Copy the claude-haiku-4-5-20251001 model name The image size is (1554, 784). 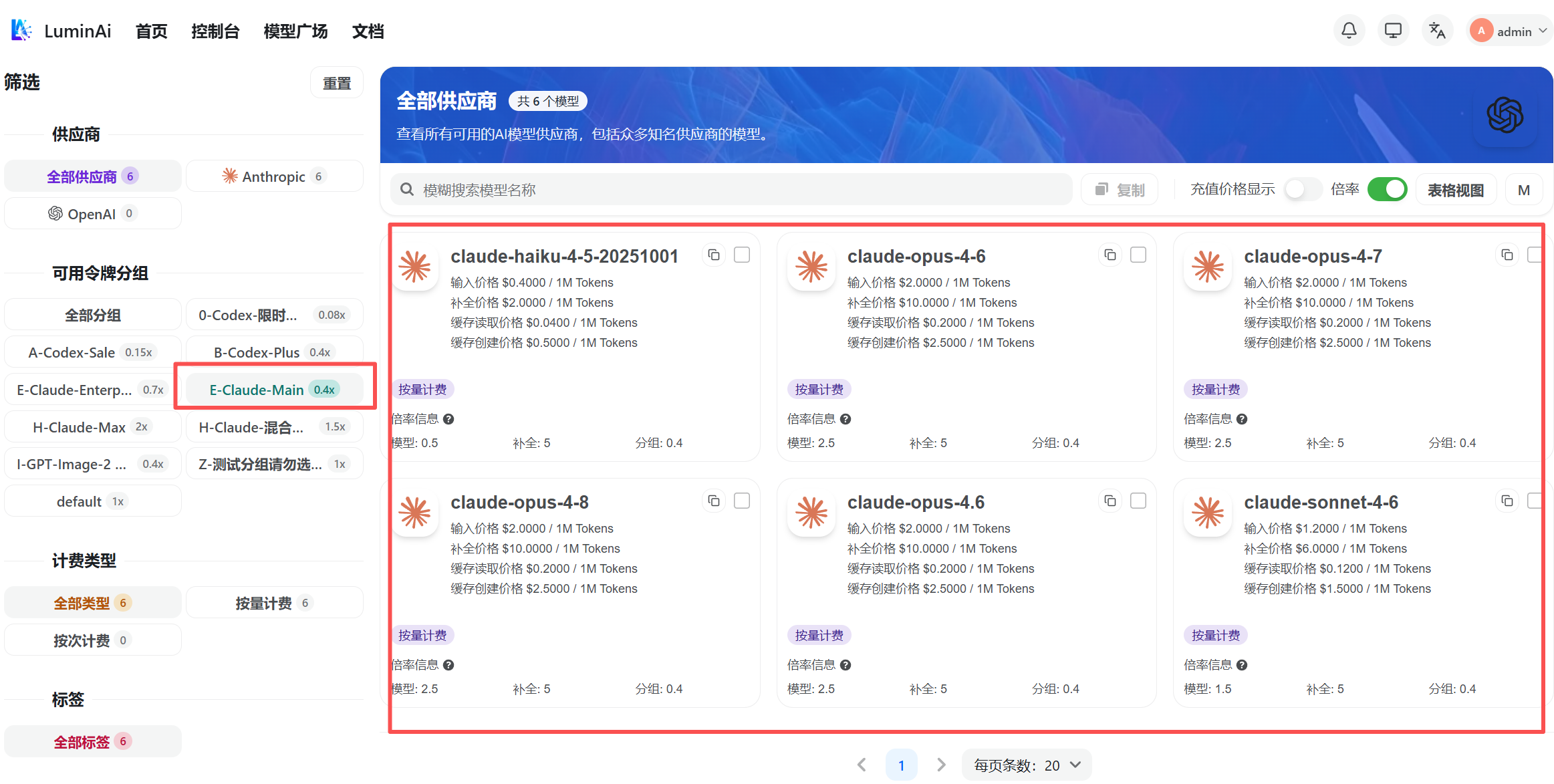tap(714, 255)
